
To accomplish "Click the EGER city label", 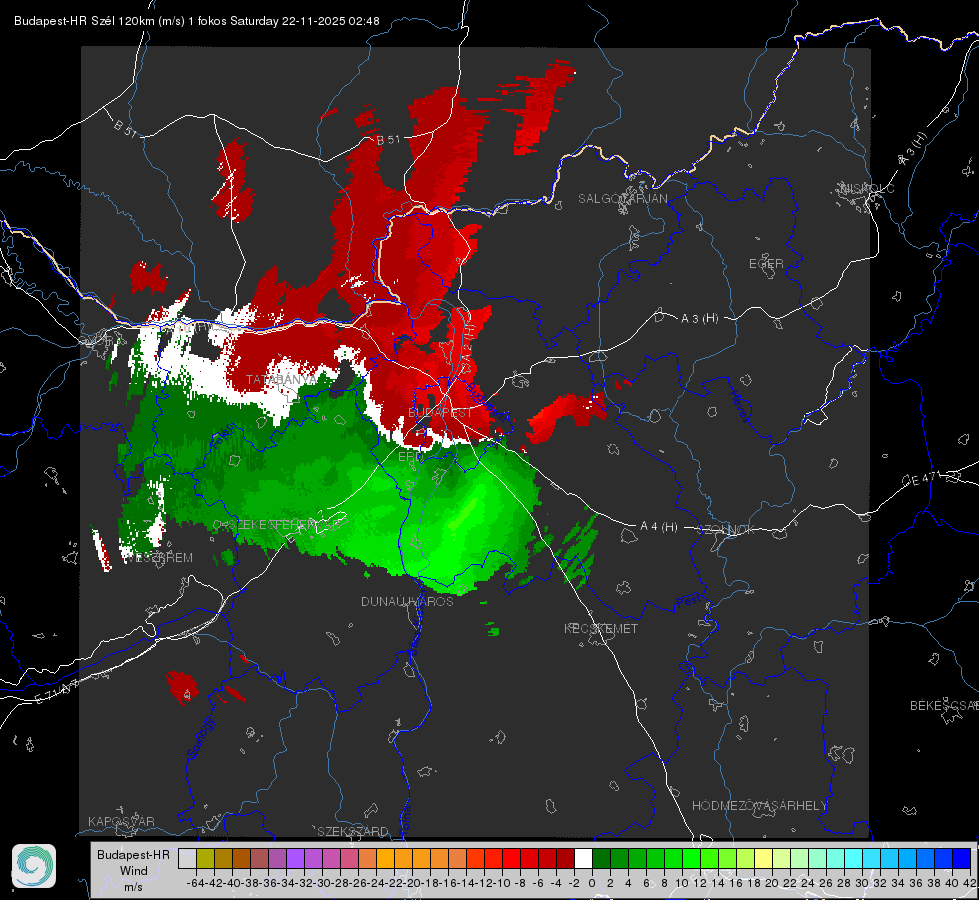I will (766, 264).
